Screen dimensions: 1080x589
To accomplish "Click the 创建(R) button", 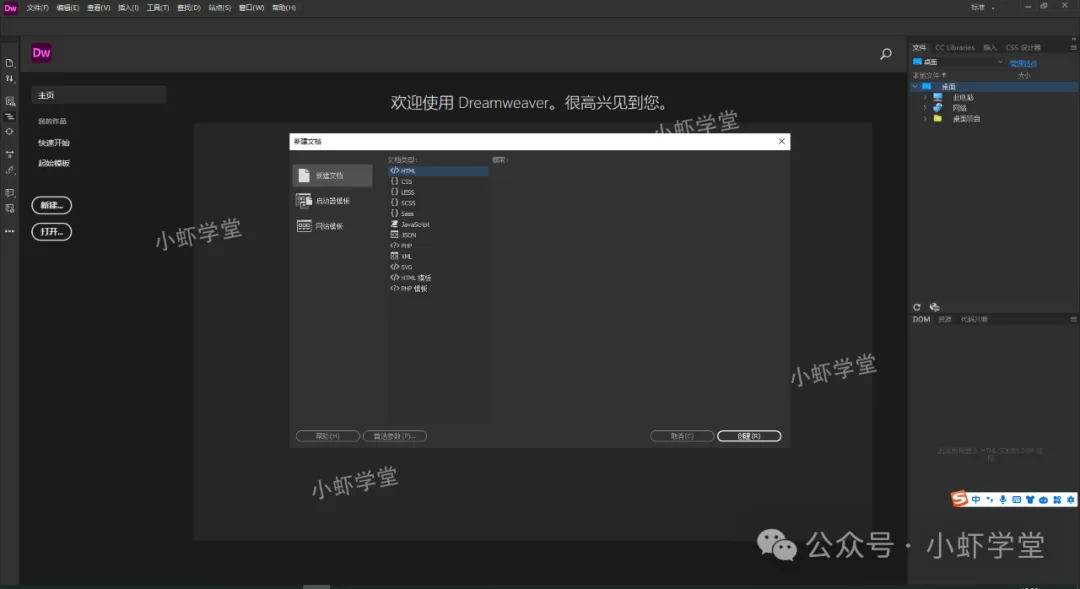I will (749, 436).
